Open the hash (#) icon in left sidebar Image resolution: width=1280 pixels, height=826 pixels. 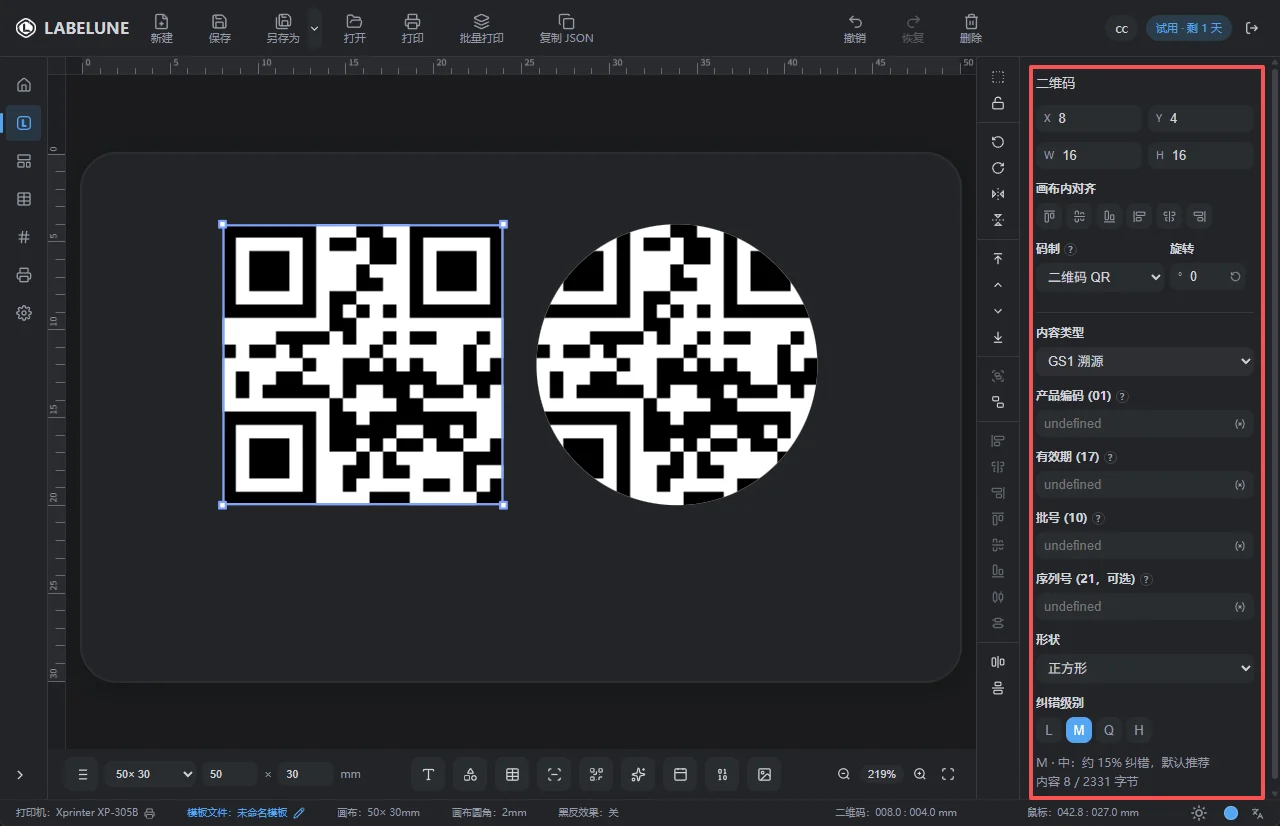tap(24, 237)
